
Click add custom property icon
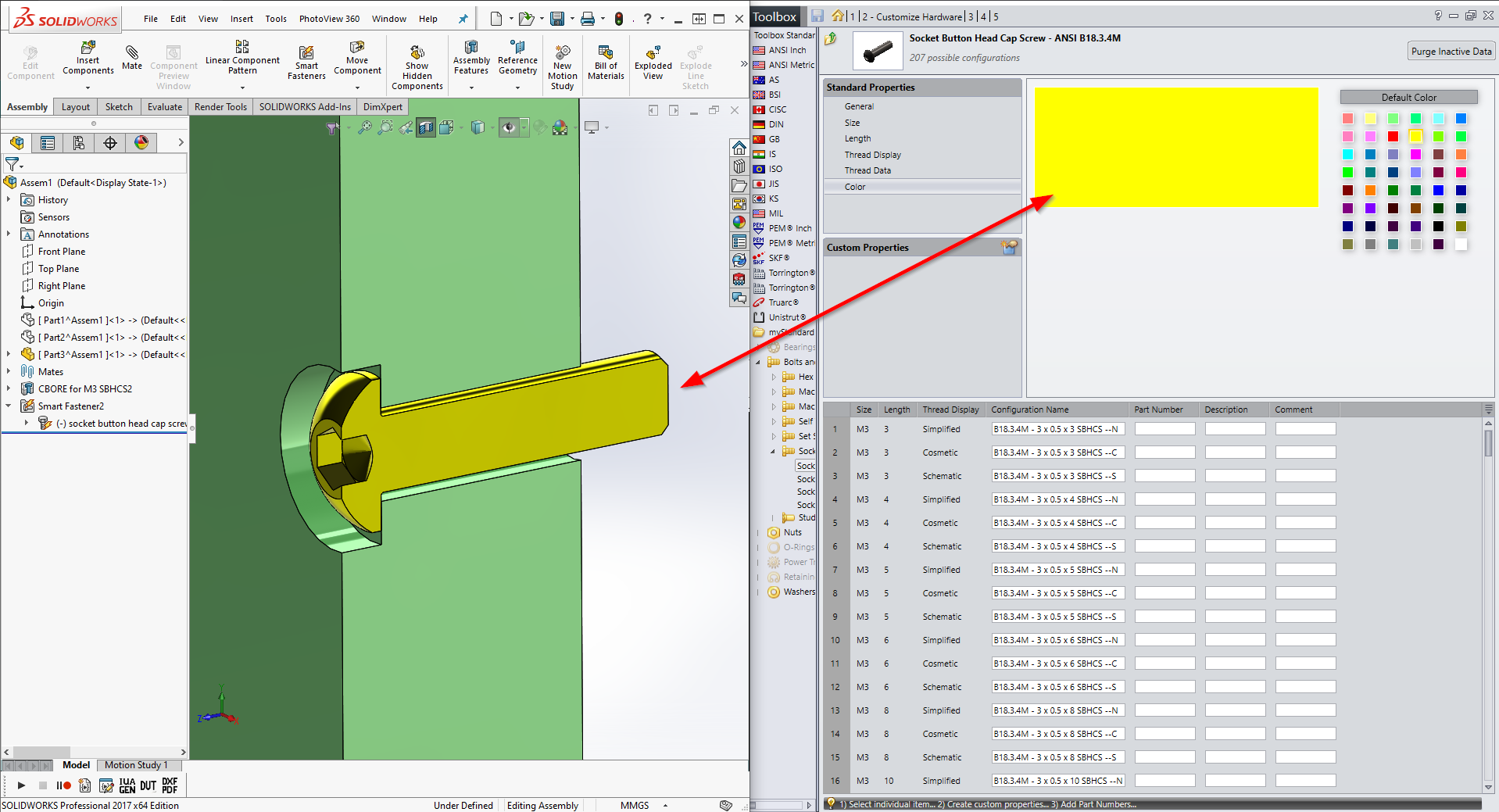1009,247
